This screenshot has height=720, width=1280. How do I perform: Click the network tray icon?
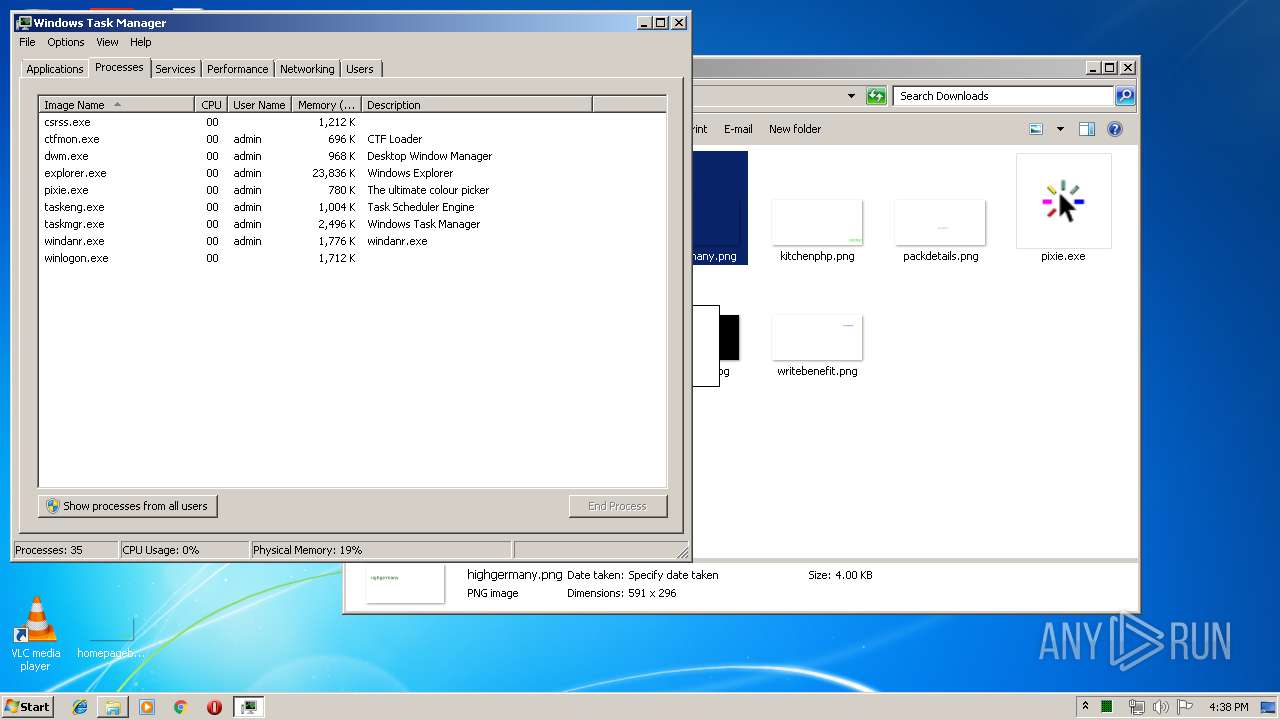point(1136,707)
